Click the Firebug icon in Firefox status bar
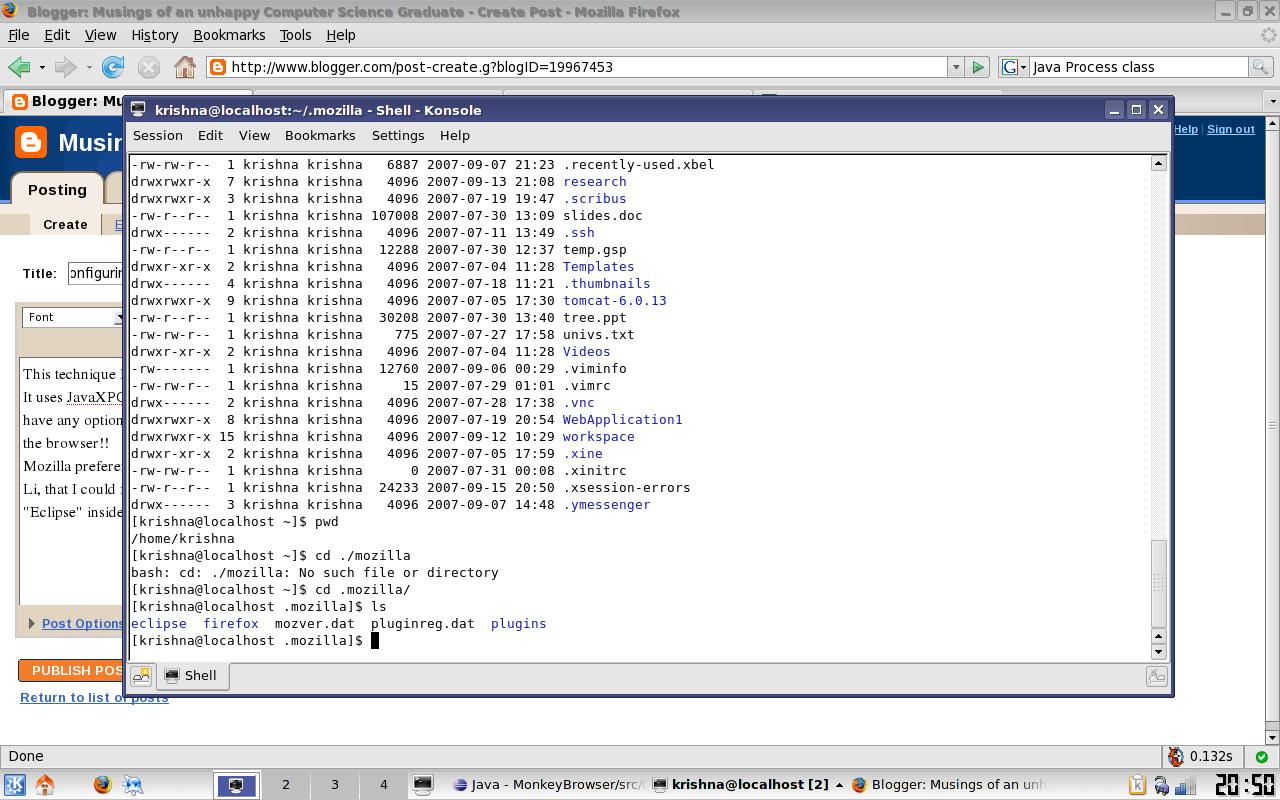This screenshot has width=1280, height=800. tap(1176, 757)
